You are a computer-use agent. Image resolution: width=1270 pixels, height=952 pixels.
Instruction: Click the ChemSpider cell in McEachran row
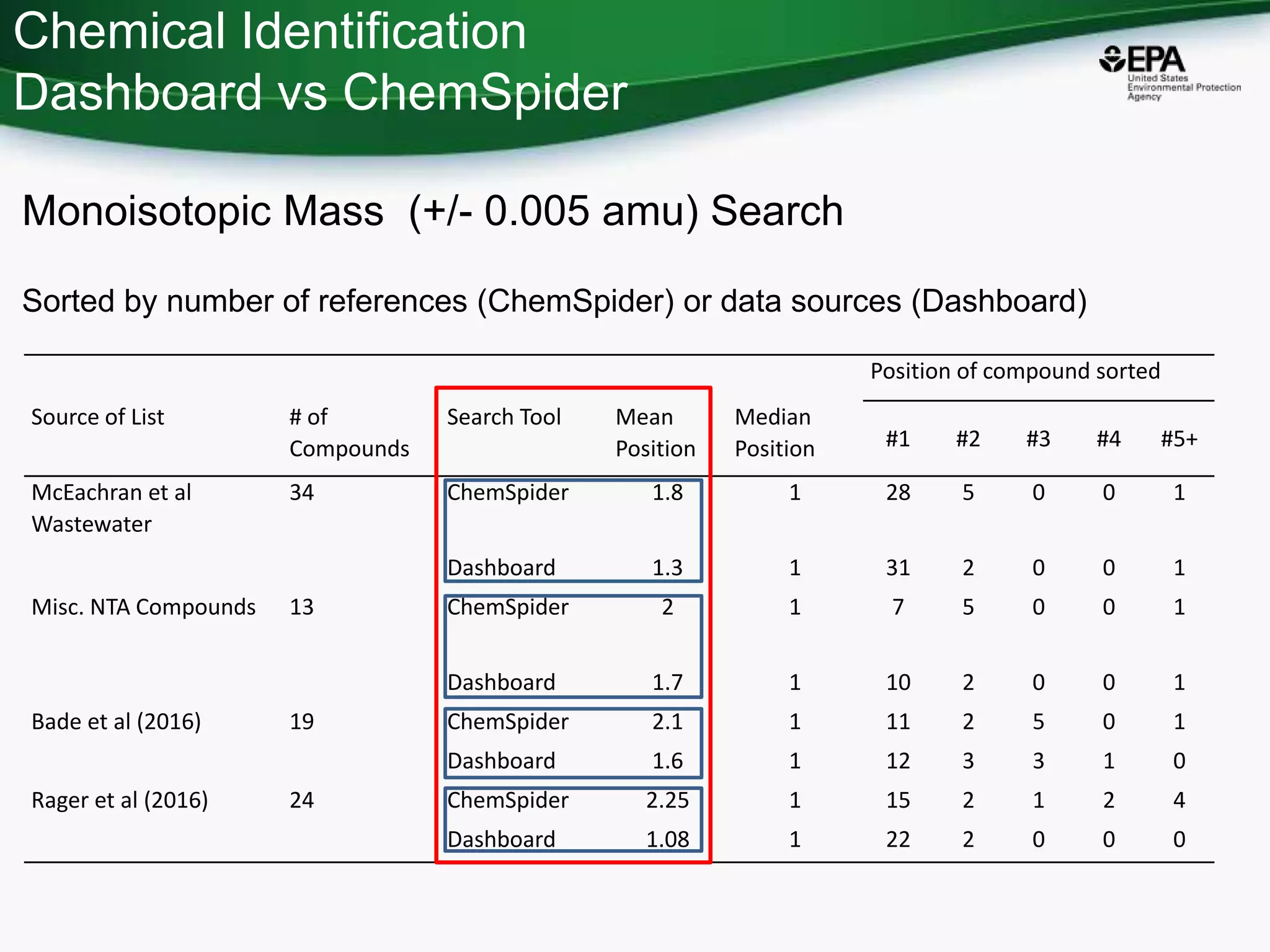point(507,493)
